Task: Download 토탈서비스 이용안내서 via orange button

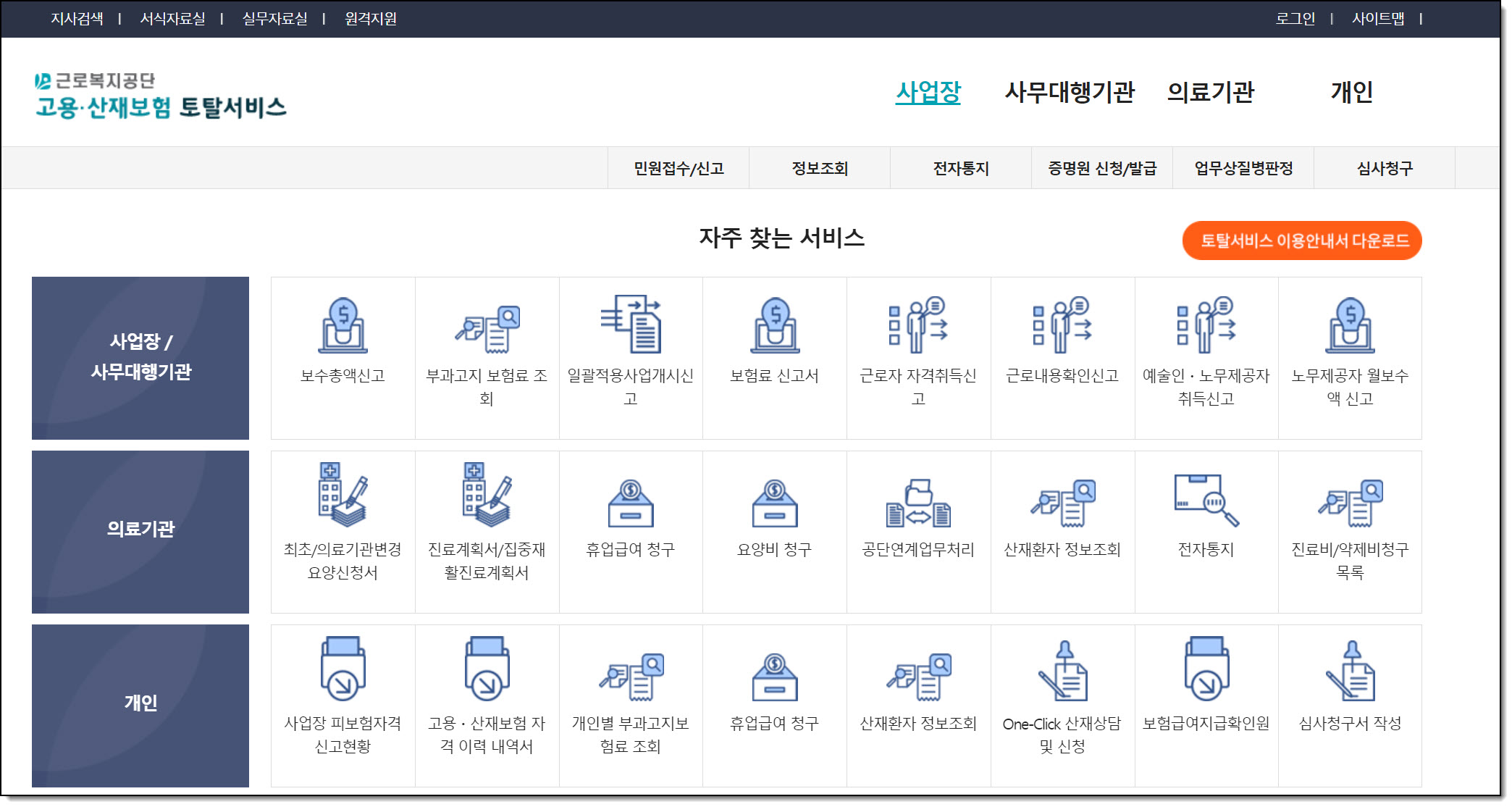Action: [x=1302, y=241]
